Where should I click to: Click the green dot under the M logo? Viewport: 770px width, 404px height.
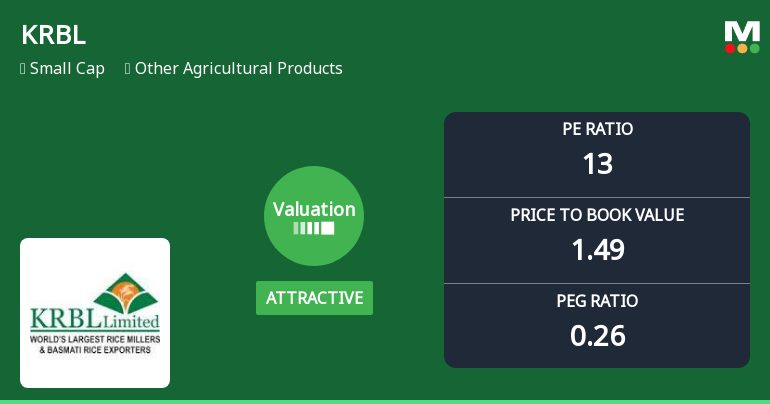click(754, 48)
